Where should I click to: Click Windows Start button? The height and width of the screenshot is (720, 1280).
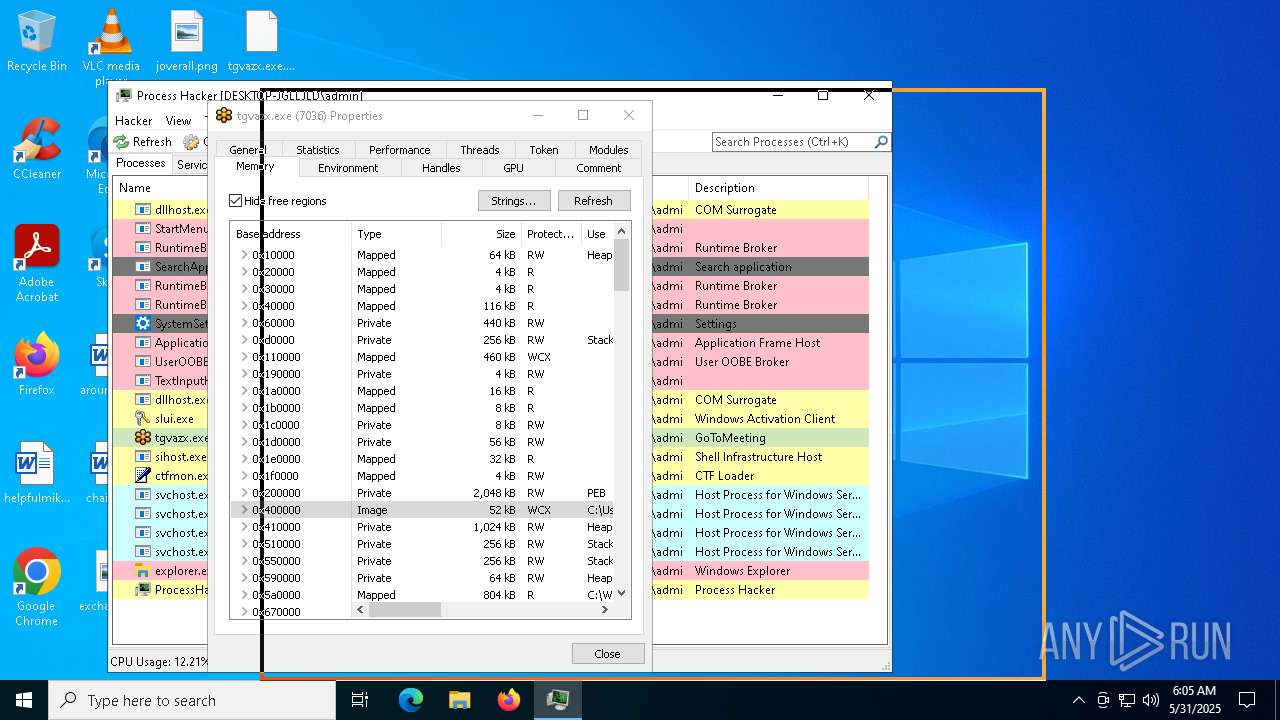(24, 700)
